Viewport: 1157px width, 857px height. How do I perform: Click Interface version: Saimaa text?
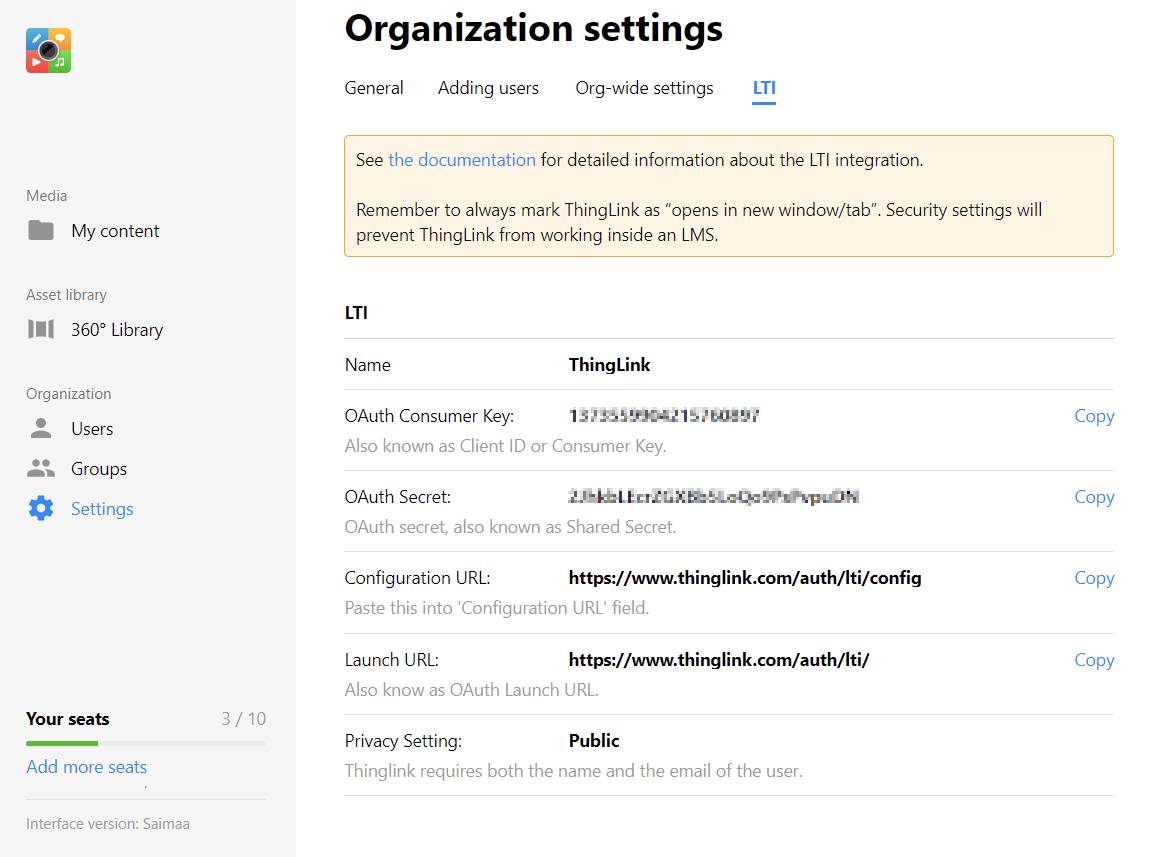[x=108, y=824]
